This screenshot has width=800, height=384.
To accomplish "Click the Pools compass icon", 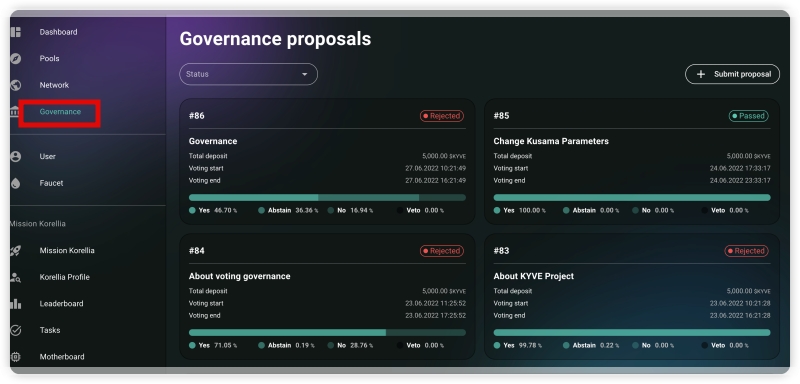I will tap(16, 59).
